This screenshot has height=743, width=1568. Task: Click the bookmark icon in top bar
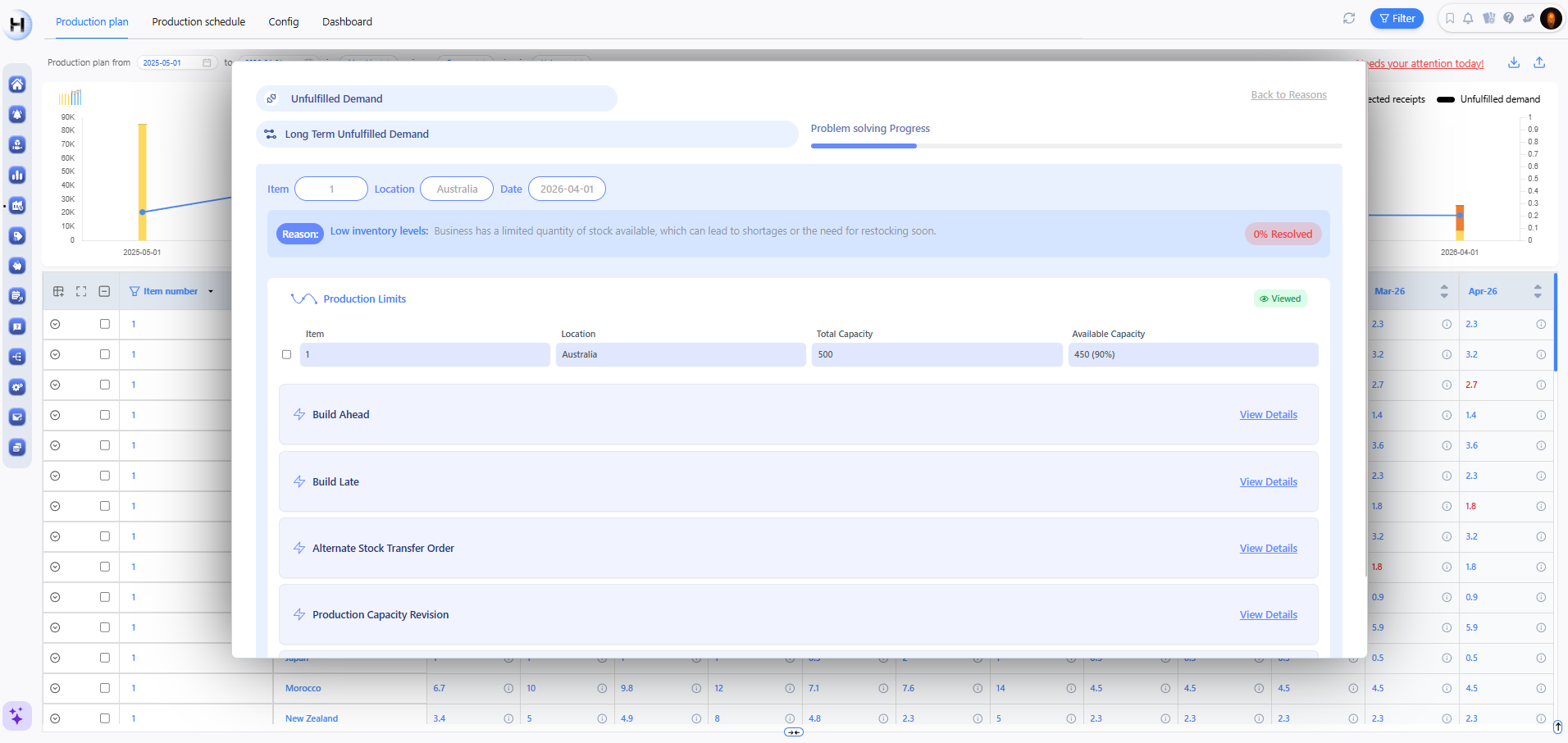(1449, 18)
